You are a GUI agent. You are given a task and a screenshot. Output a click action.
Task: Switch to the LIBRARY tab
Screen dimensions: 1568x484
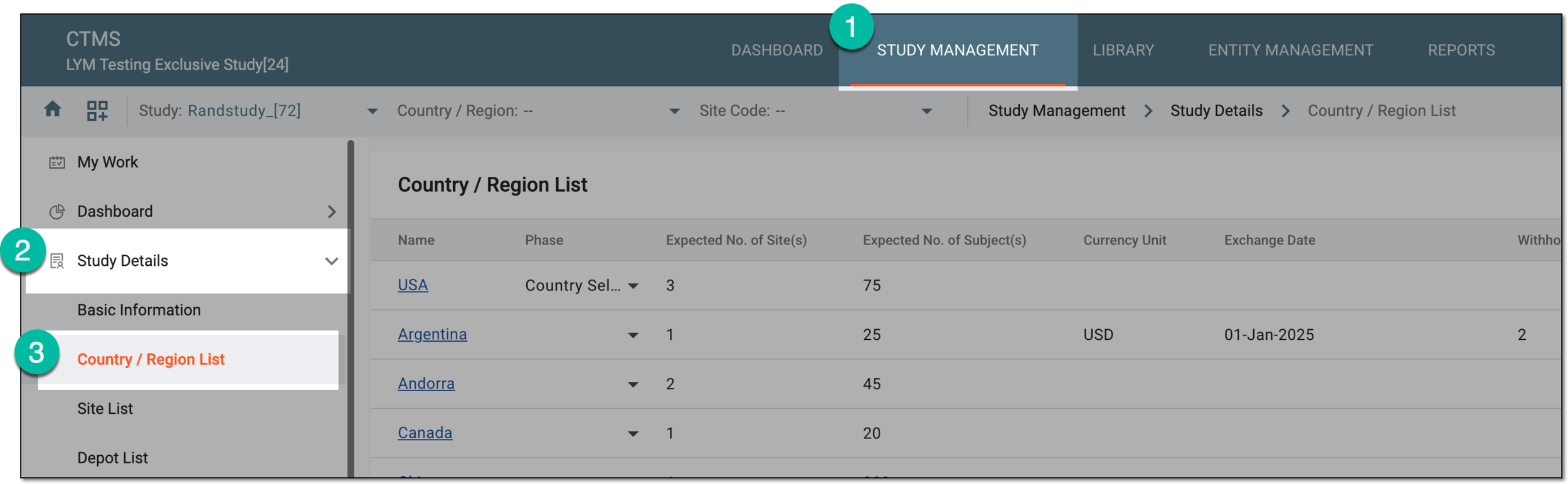pyautogui.click(x=1123, y=50)
